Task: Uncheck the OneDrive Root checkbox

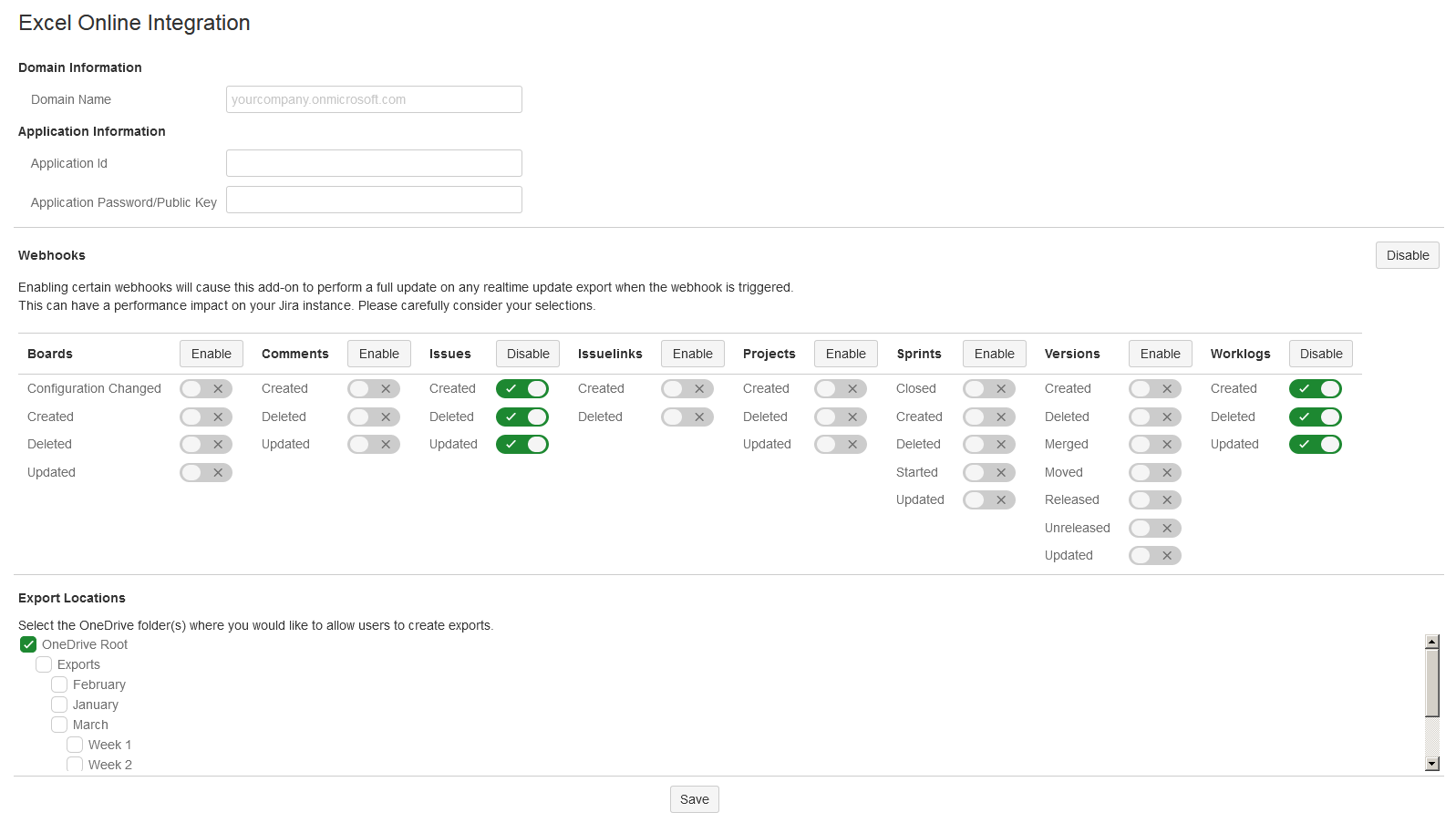Action: click(x=28, y=644)
